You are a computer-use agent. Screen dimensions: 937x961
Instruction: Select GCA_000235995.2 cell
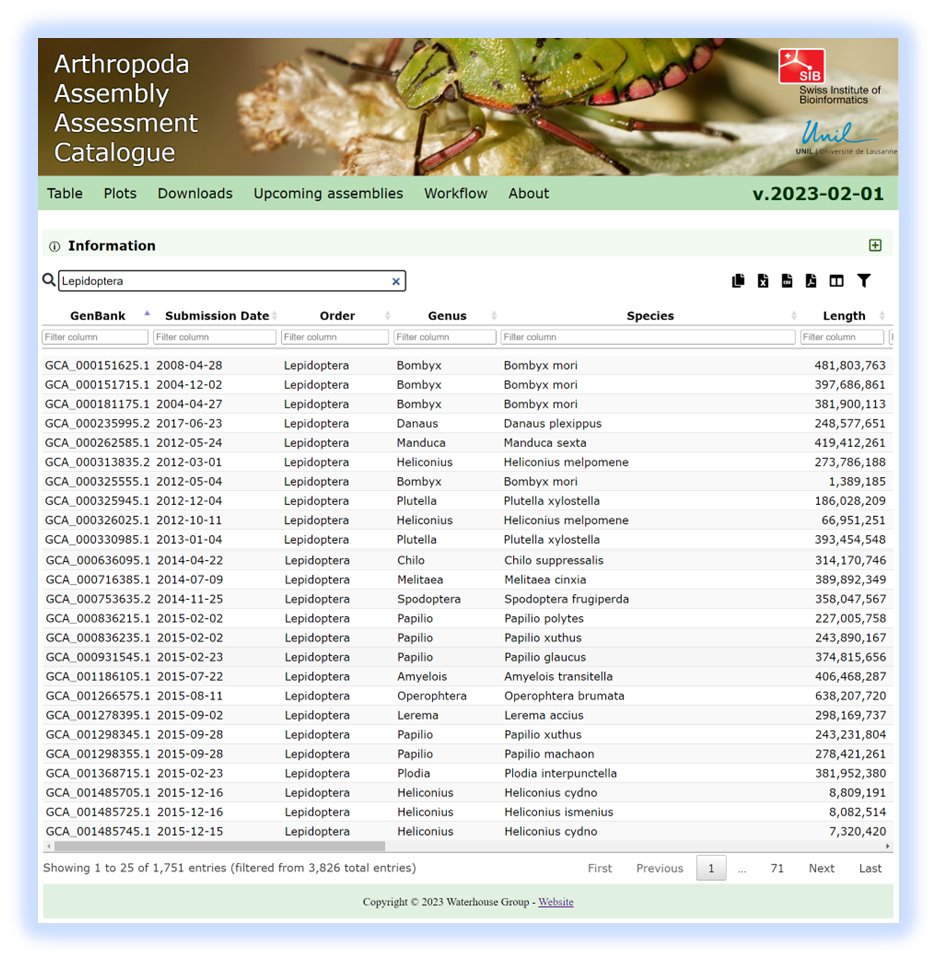(x=97, y=424)
